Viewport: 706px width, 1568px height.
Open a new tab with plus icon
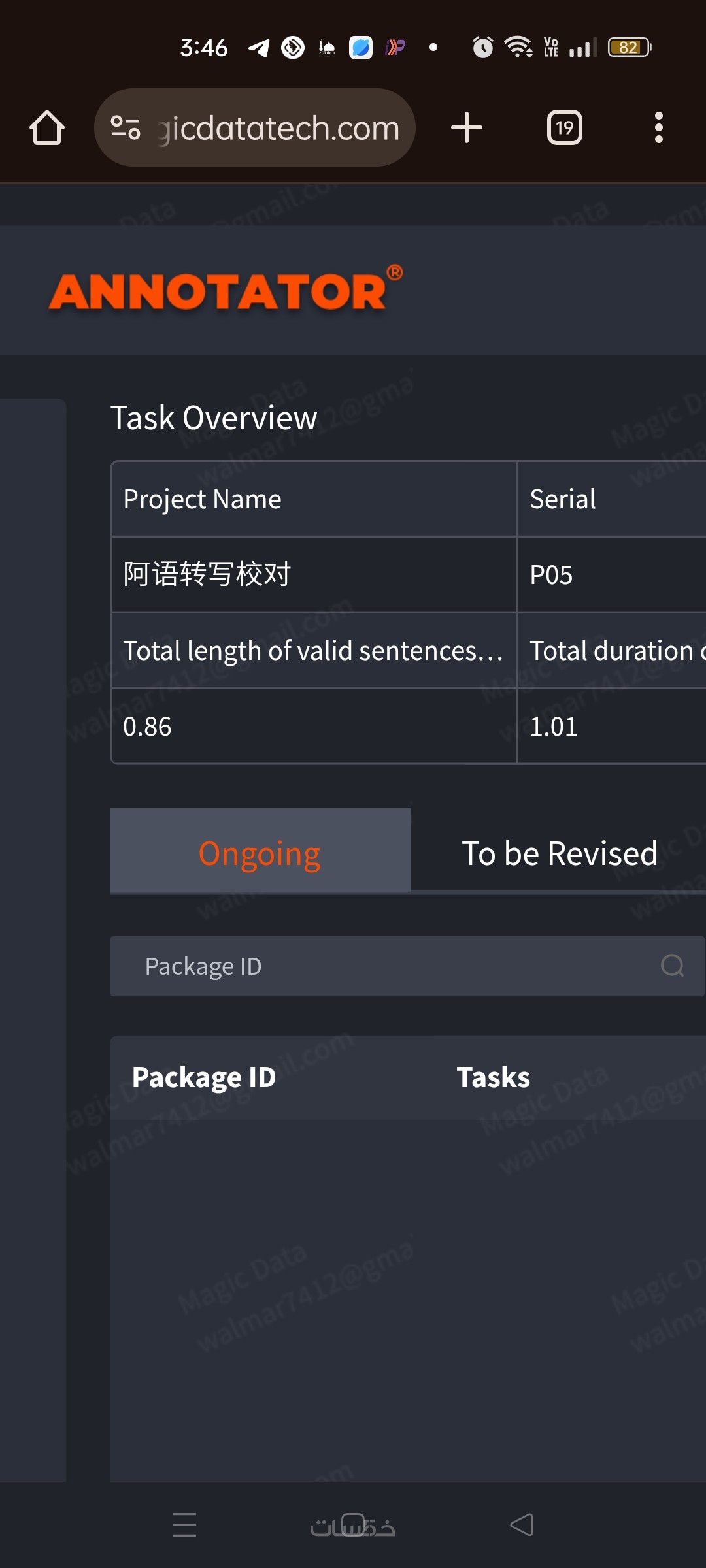pyautogui.click(x=467, y=127)
